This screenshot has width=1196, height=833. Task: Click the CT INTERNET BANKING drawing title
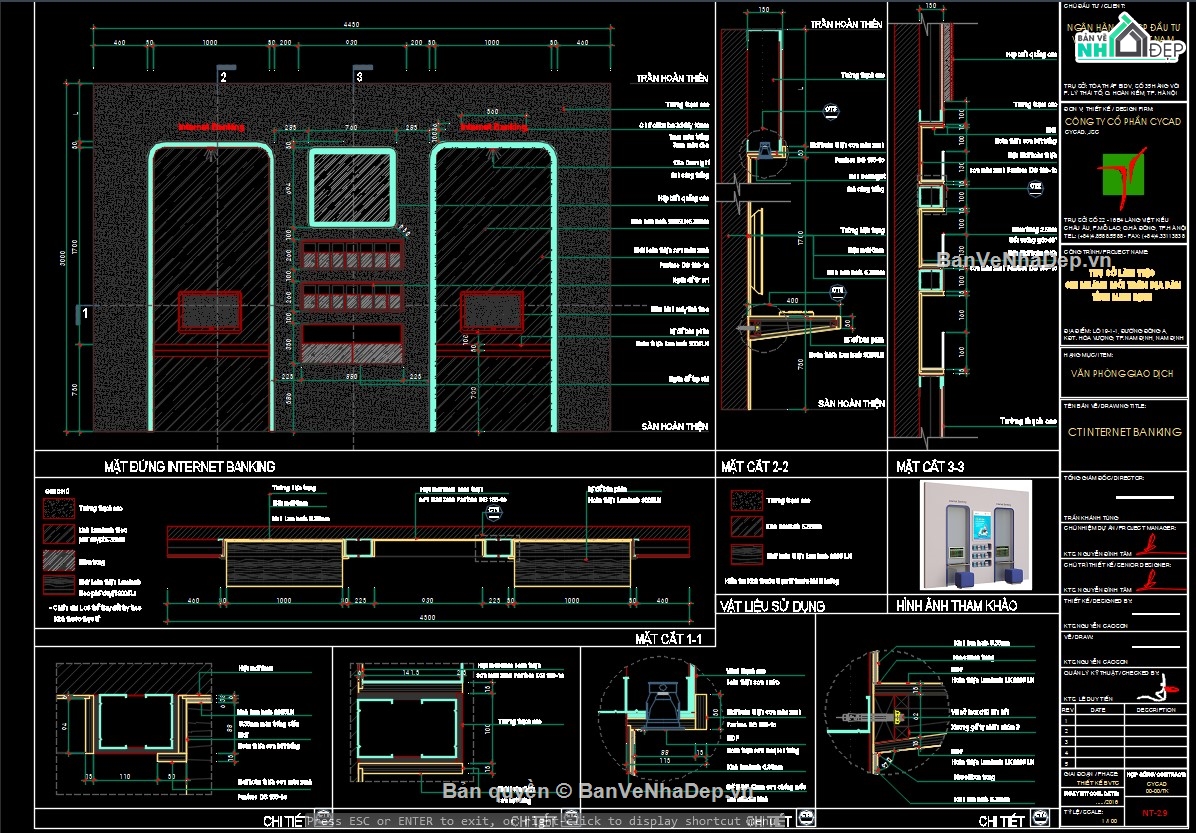[1124, 432]
